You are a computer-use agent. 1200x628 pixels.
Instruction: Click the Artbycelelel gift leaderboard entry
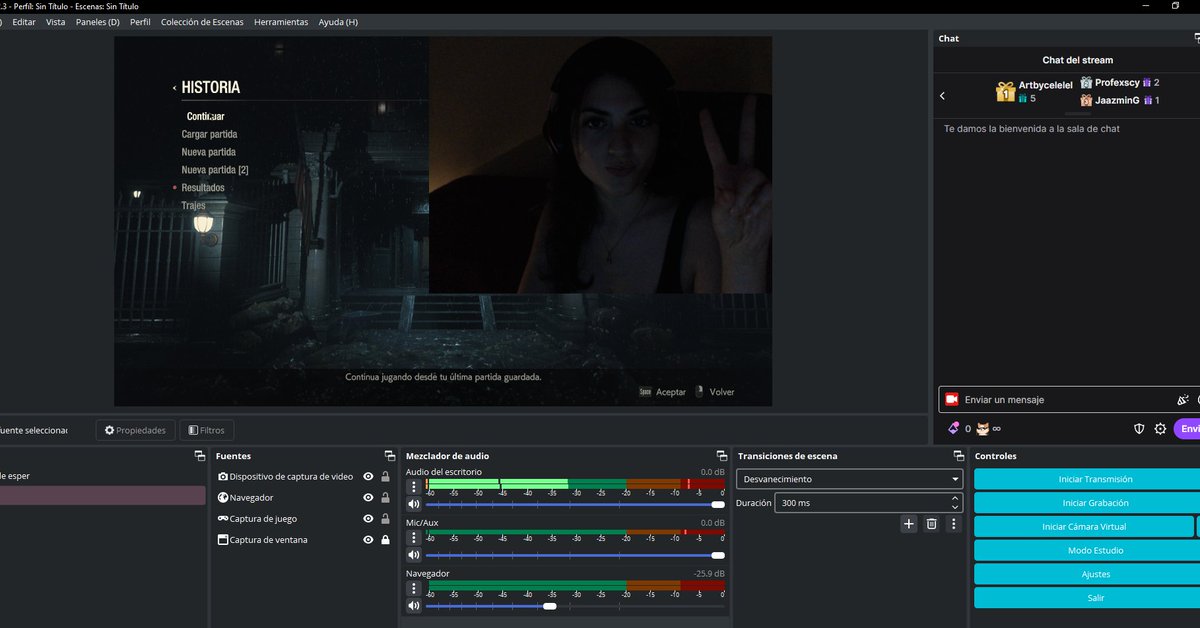pos(1034,92)
